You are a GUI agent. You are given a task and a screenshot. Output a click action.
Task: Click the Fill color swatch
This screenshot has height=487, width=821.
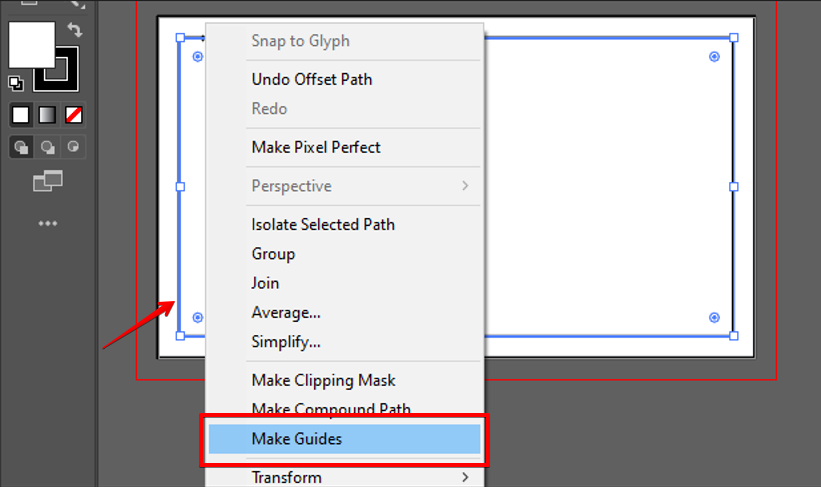tap(31, 45)
